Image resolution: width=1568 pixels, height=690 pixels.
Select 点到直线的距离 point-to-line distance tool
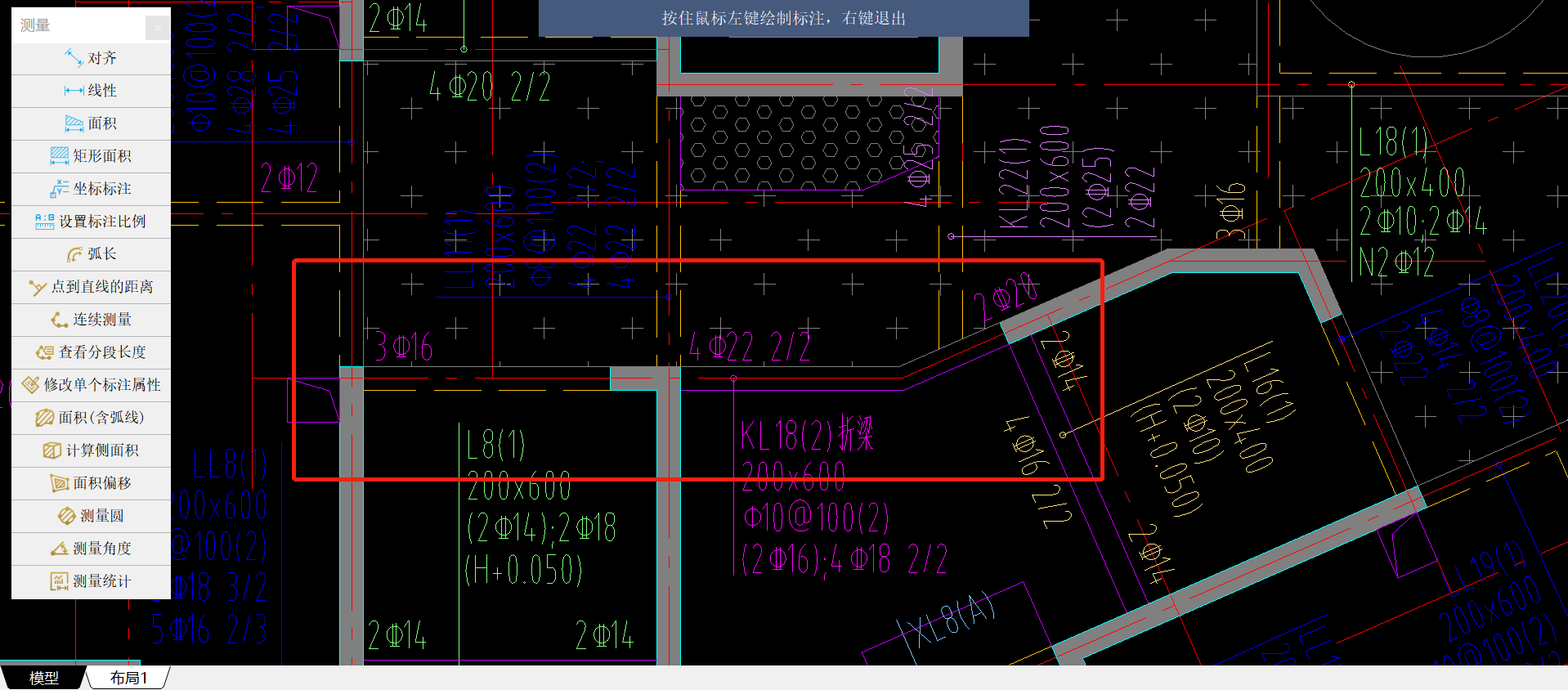tap(91, 287)
